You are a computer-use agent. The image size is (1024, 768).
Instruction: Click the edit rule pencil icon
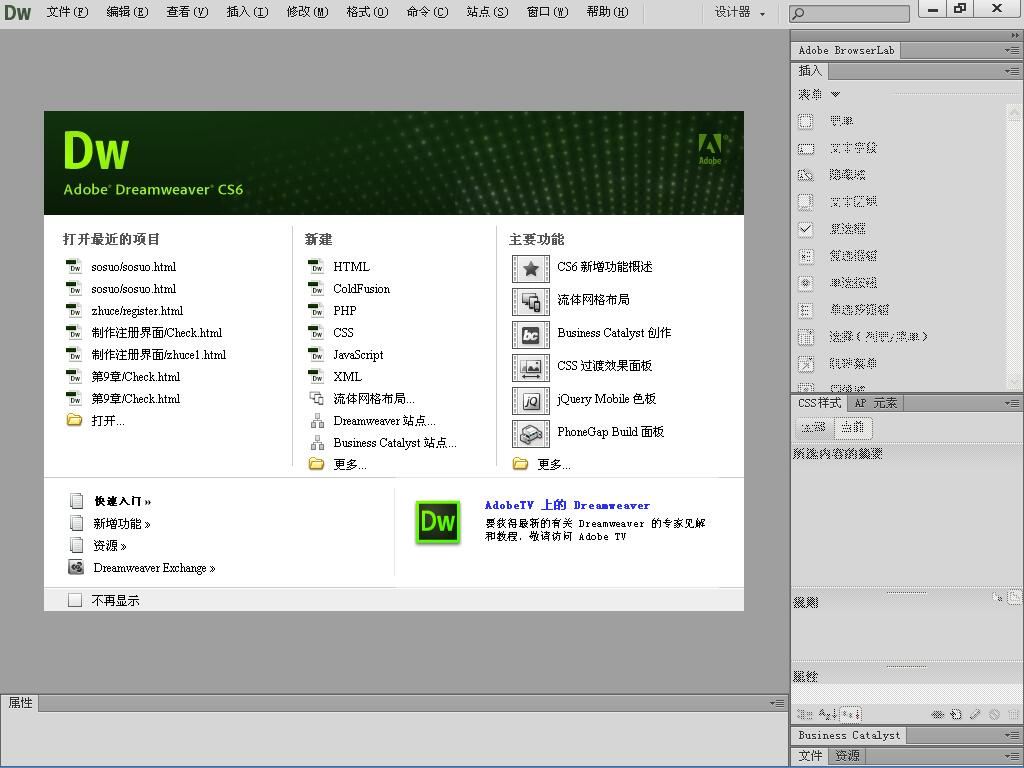tap(975, 714)
